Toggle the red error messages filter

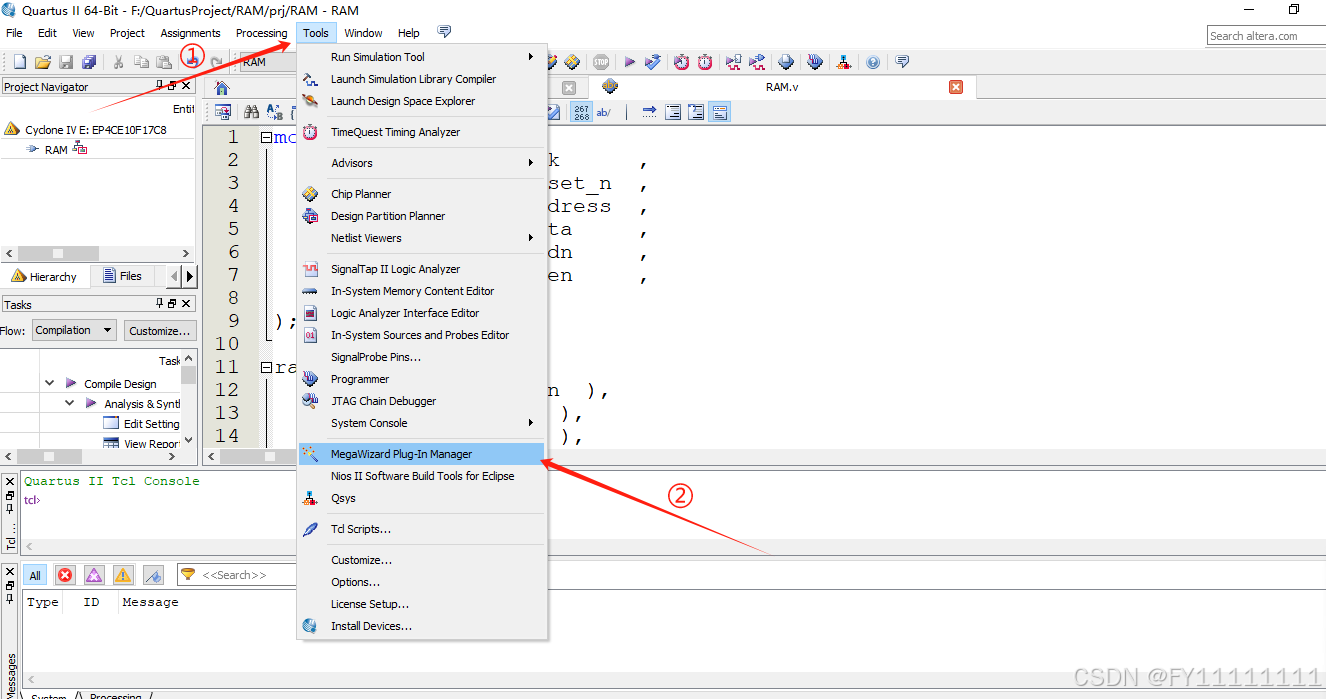65,575
